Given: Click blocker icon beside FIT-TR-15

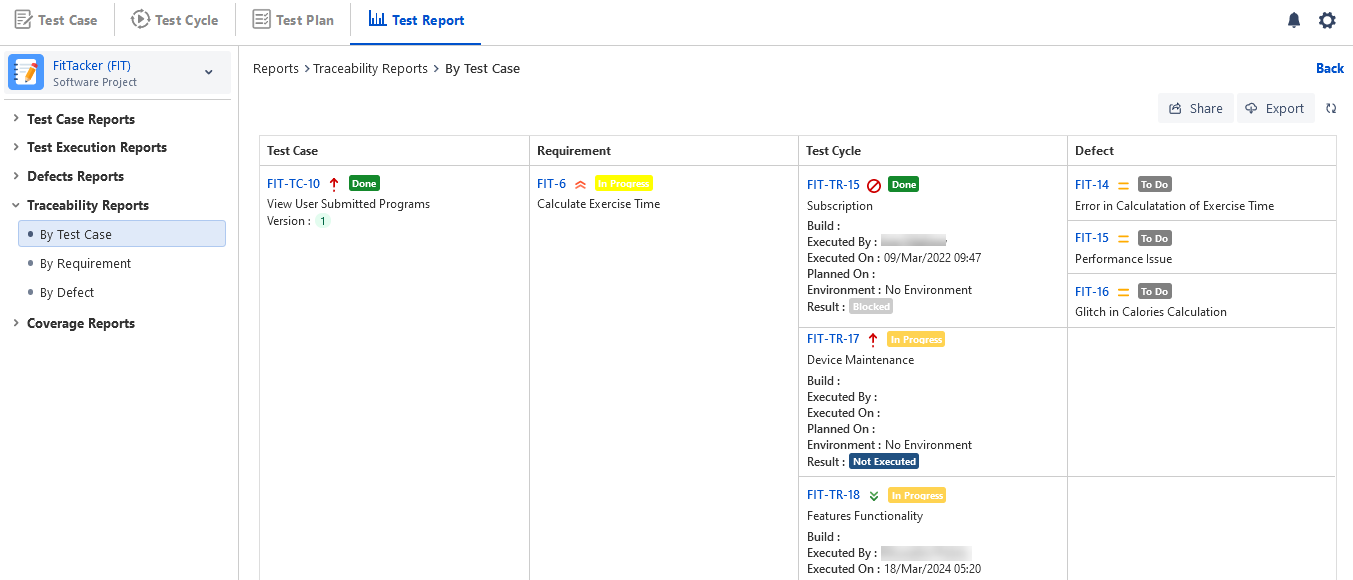Looking at the screenshot, I should (x=873, y=185).
